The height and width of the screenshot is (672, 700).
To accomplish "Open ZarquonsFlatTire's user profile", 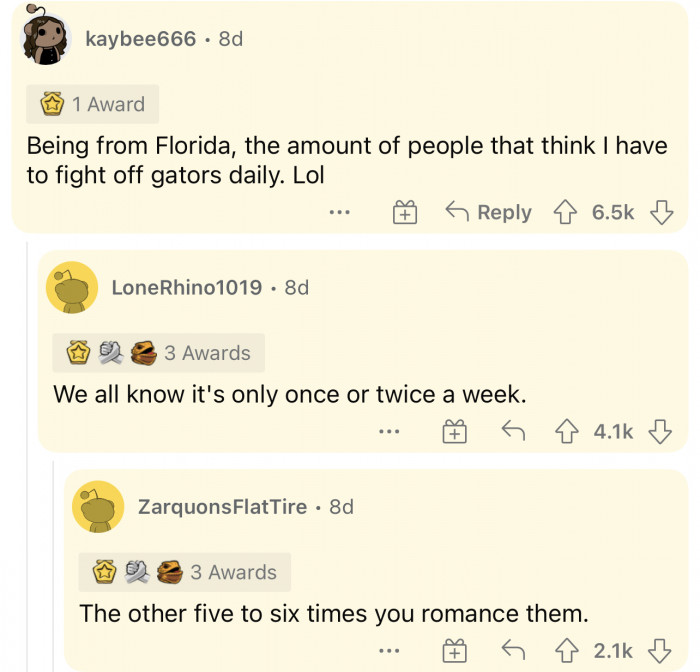I will [222, 507].
